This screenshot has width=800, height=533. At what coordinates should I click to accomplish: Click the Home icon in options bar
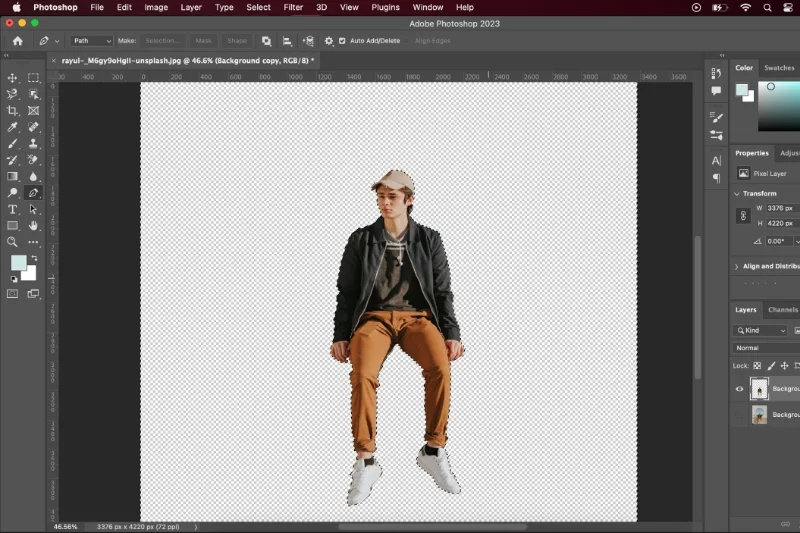click(x=18, y=41)
